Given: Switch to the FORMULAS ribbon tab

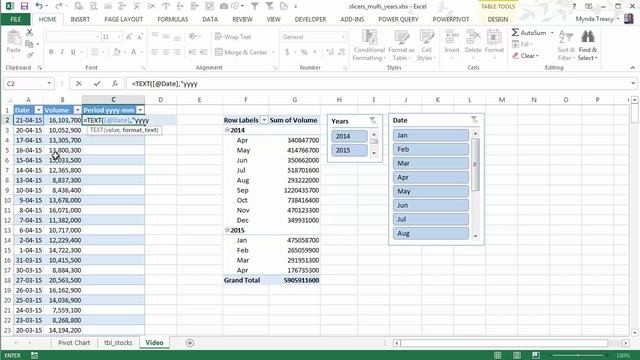Looking at the screenshot, I should 172,19.
